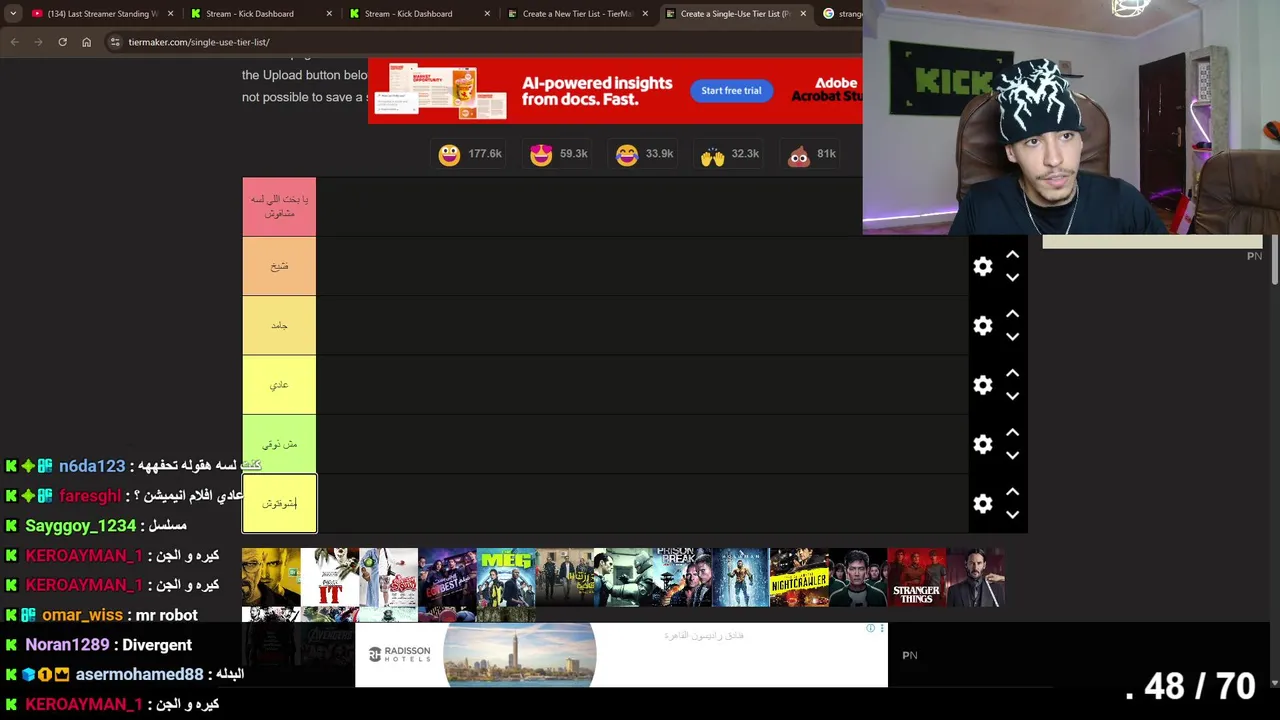Click the grinning emoji reaction with 177.6k

click(x=470, y=154)
